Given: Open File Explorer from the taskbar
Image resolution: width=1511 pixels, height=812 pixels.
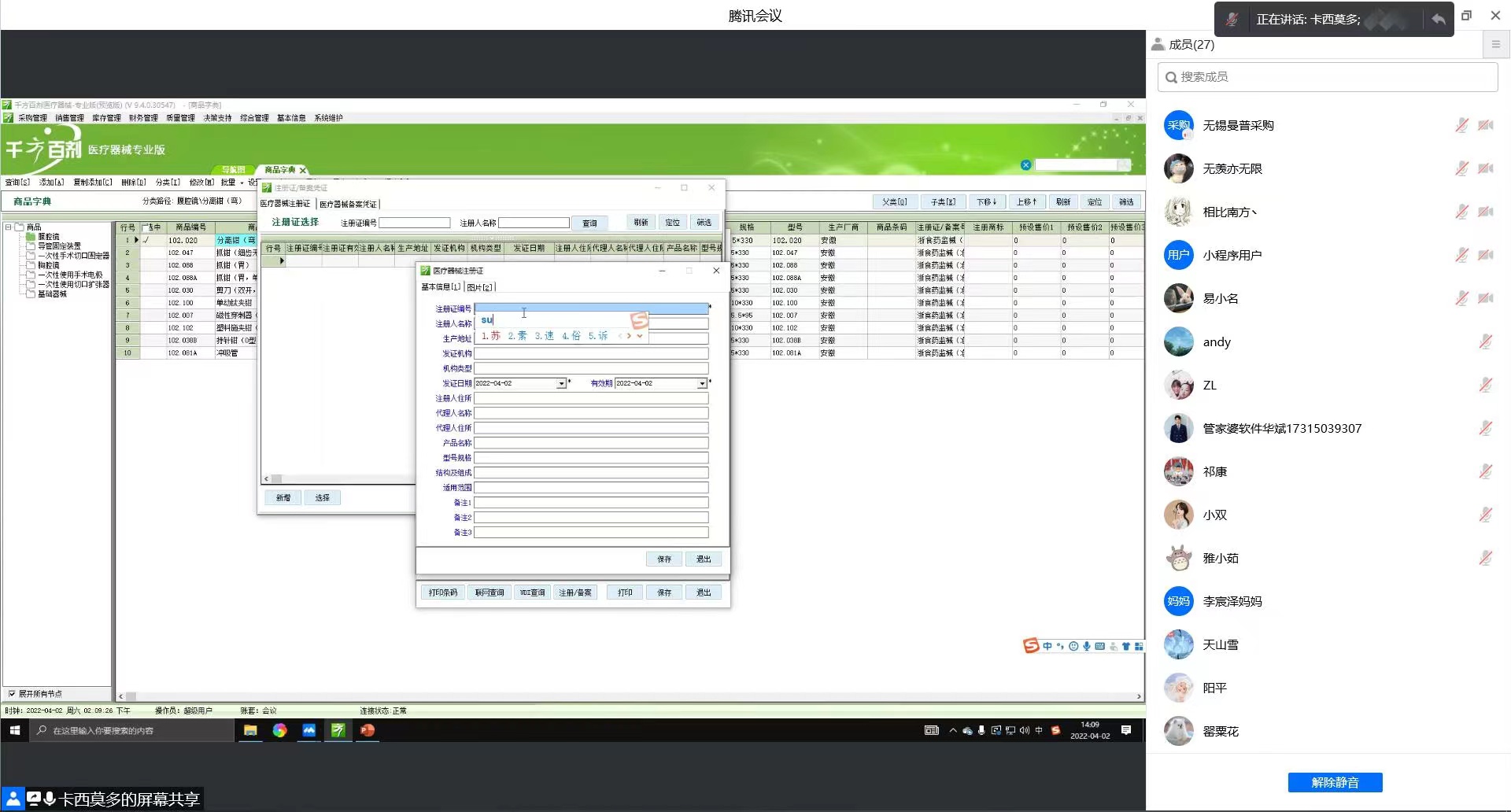Looking at the screenshot, I should 250,730.
